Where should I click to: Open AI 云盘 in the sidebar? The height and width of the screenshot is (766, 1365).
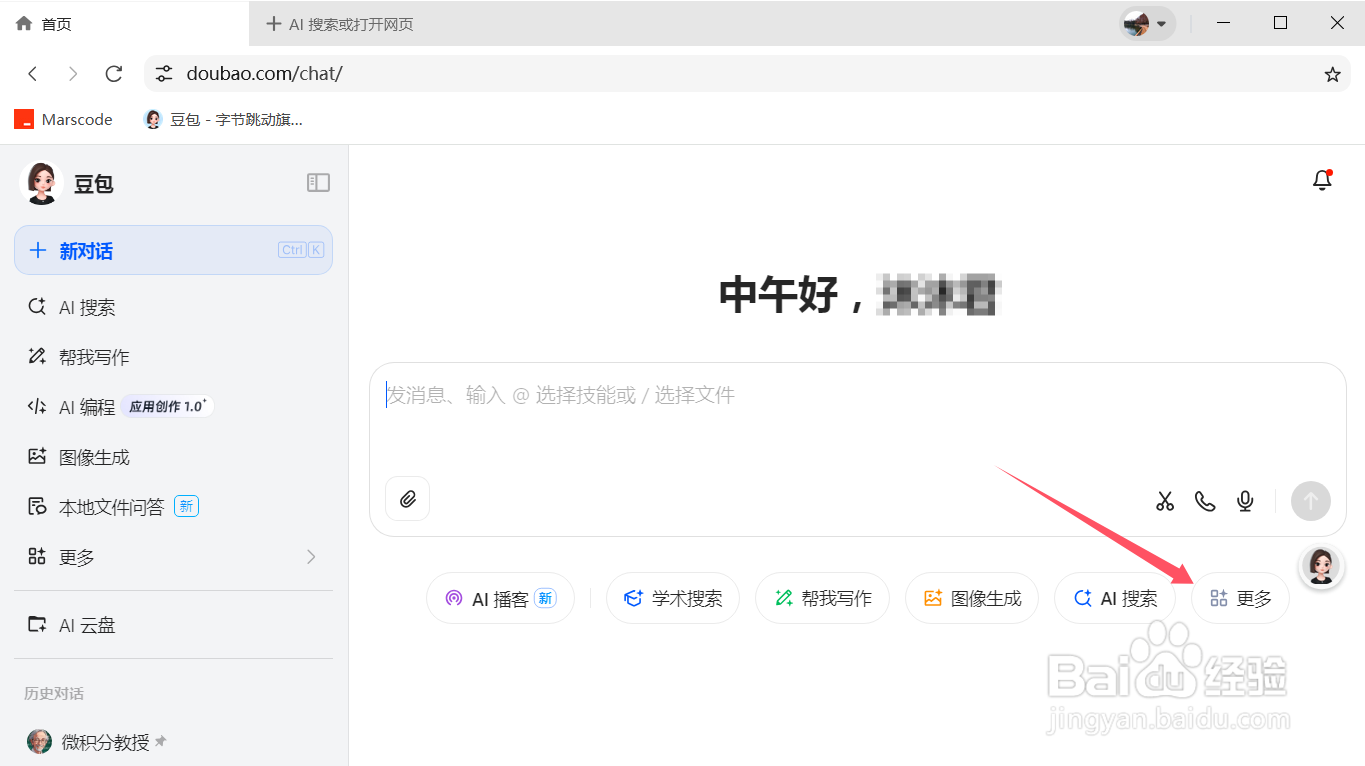click(173, 625)
